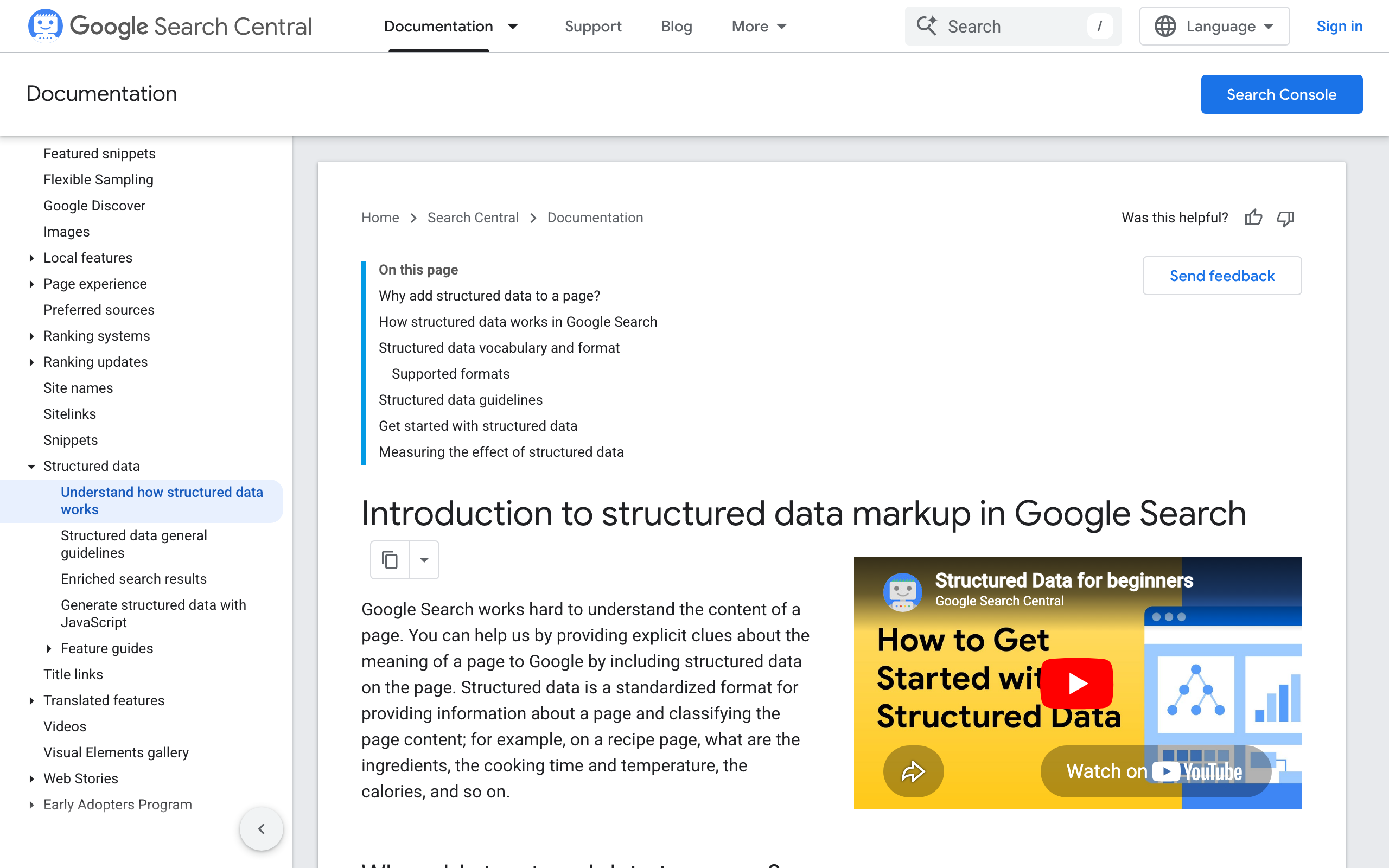Open Generate structured data with JavaScript
This screenshot has height=868, width=1389.
pyautogui.click(x=153, y=613)
